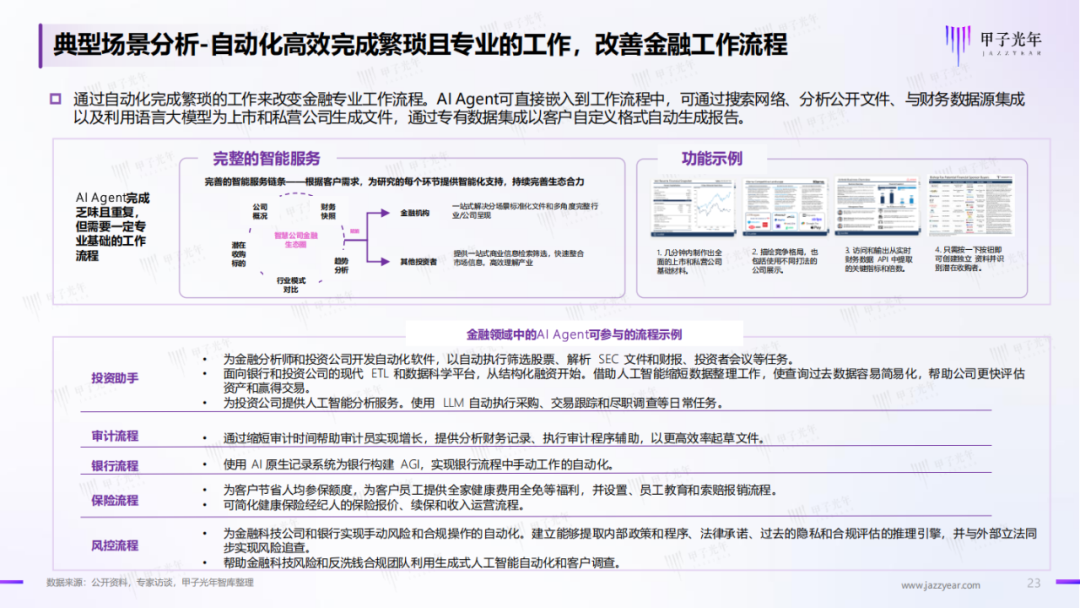1080x608 pixels.
Task: Click the 金融领域中的AI Agent可参与的流程示例 heading
Action: (574, 335)
